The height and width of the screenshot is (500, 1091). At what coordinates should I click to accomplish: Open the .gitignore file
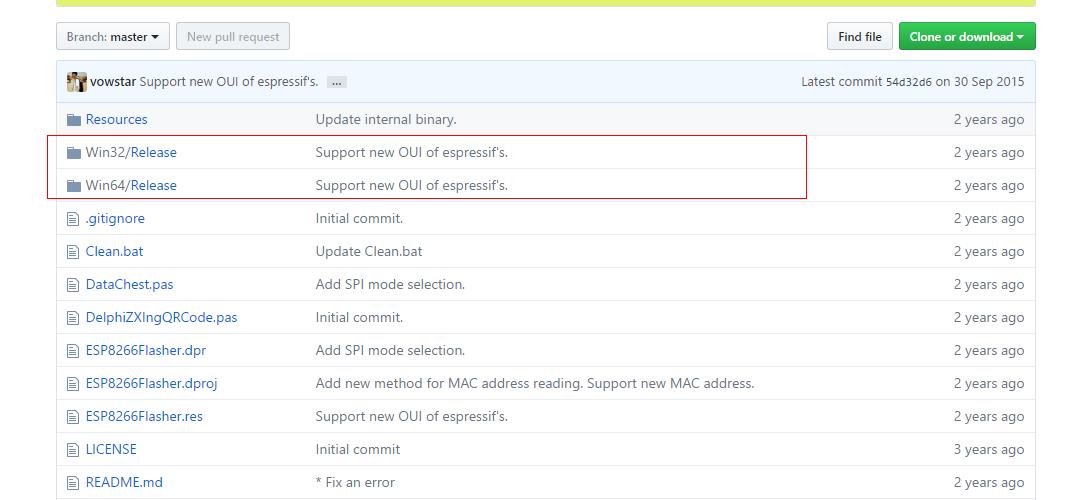(x=115, y=218)
